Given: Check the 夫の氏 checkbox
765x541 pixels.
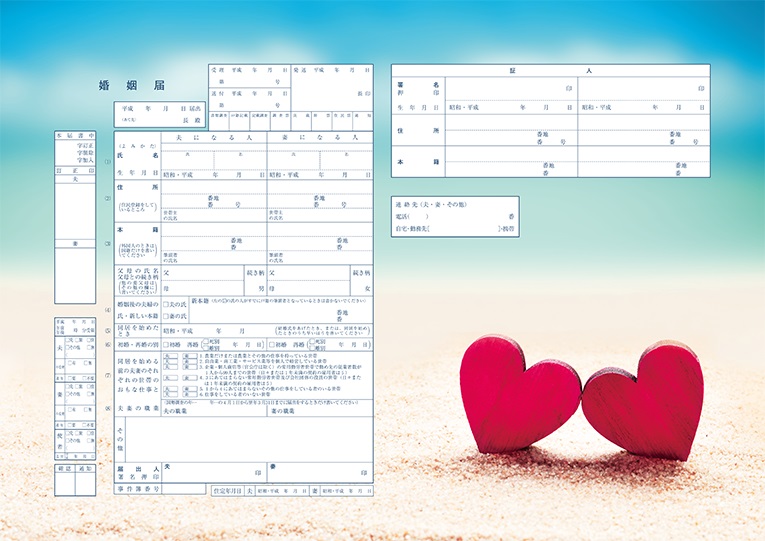Looking at the screenshot, I should tap(167, 304).
